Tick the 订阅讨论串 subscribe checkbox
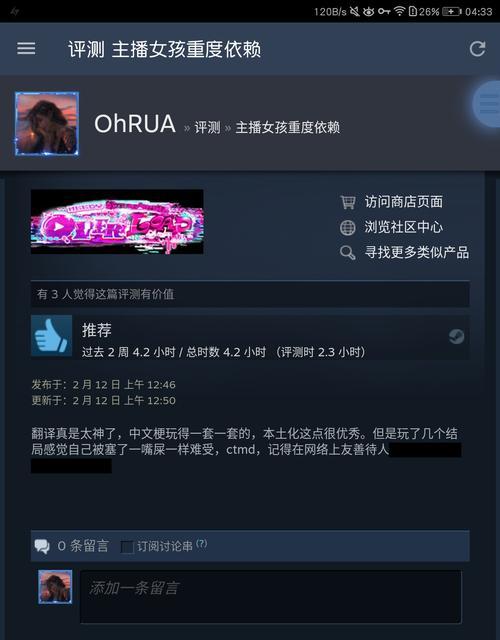Image resolution: width=500 pixels, height=640 pixels. click(x=127, y=547)
